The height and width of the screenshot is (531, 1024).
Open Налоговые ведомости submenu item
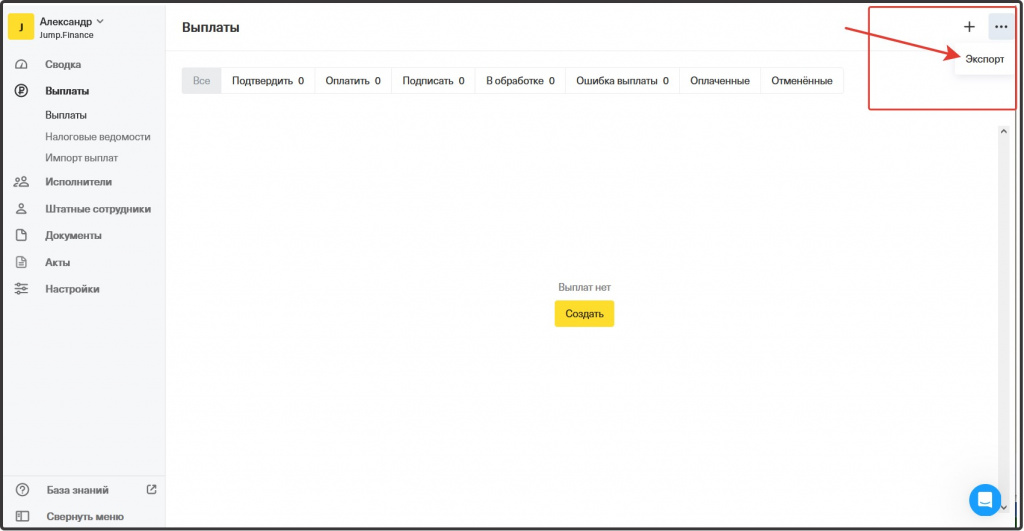point(97,136)
